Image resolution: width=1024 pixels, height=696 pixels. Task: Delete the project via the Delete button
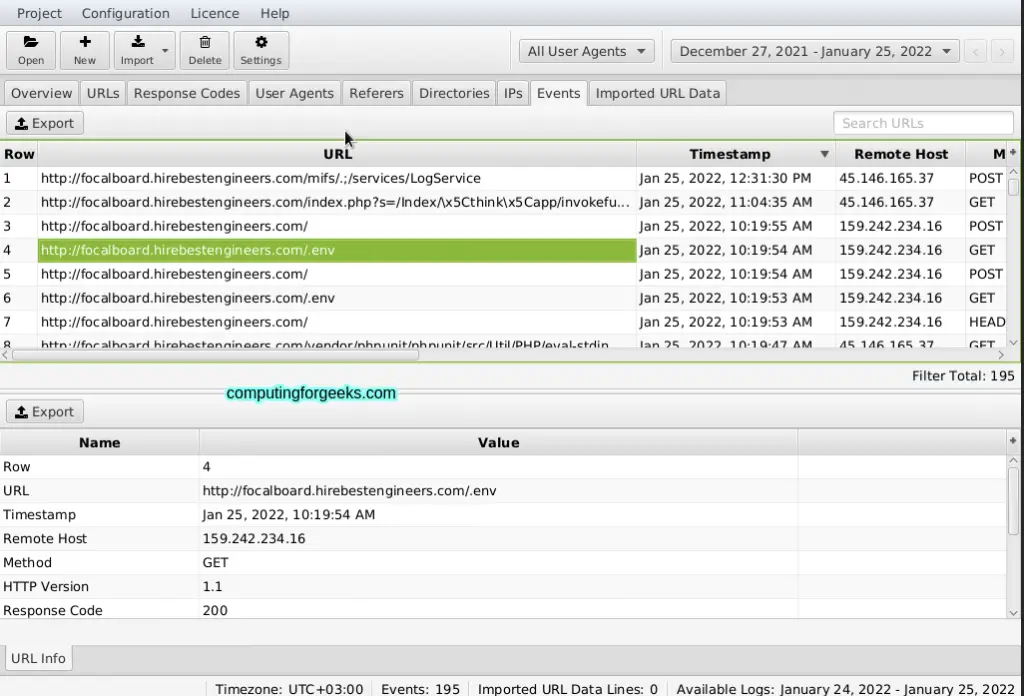point(205,50)
